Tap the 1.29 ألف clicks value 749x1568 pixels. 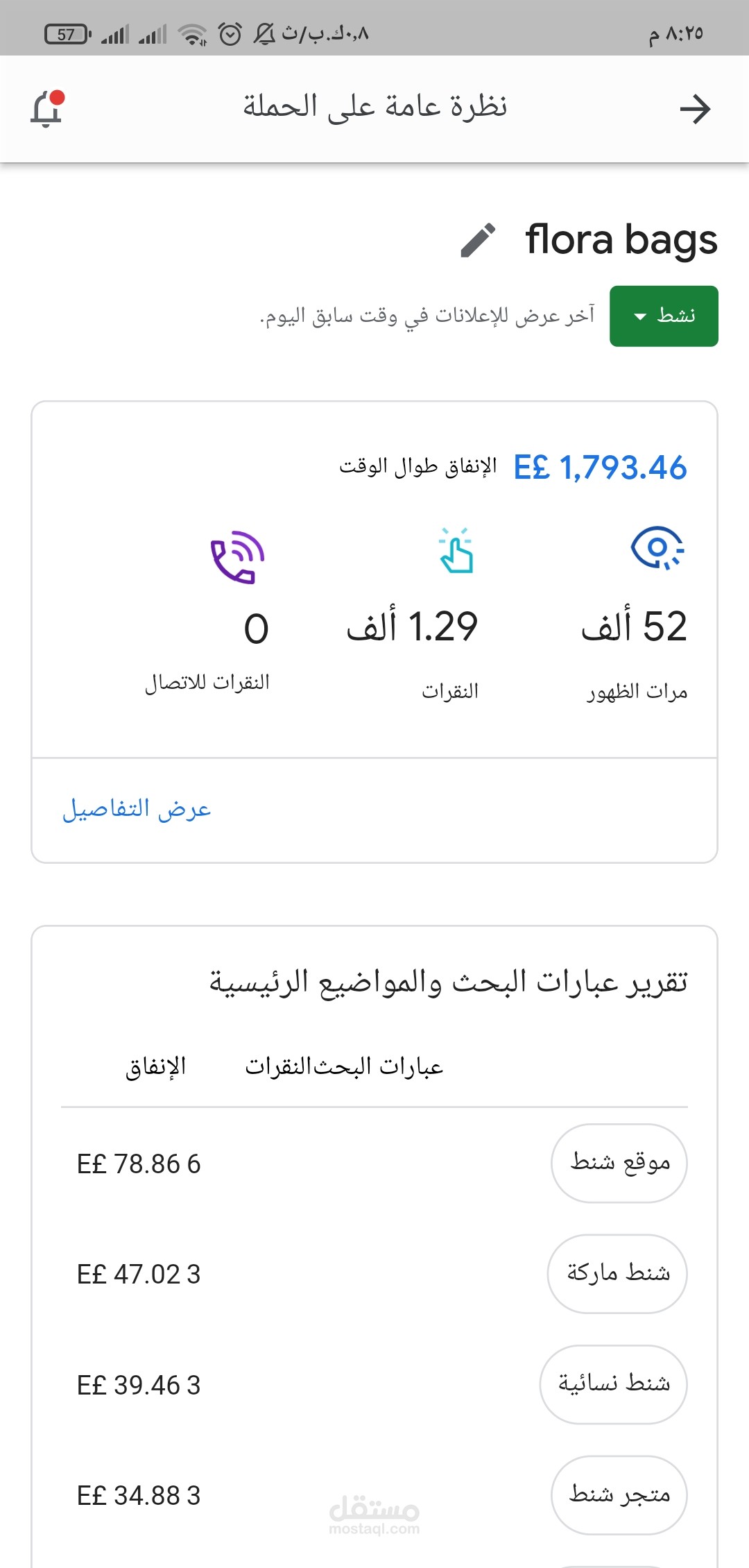click(412, 627)
